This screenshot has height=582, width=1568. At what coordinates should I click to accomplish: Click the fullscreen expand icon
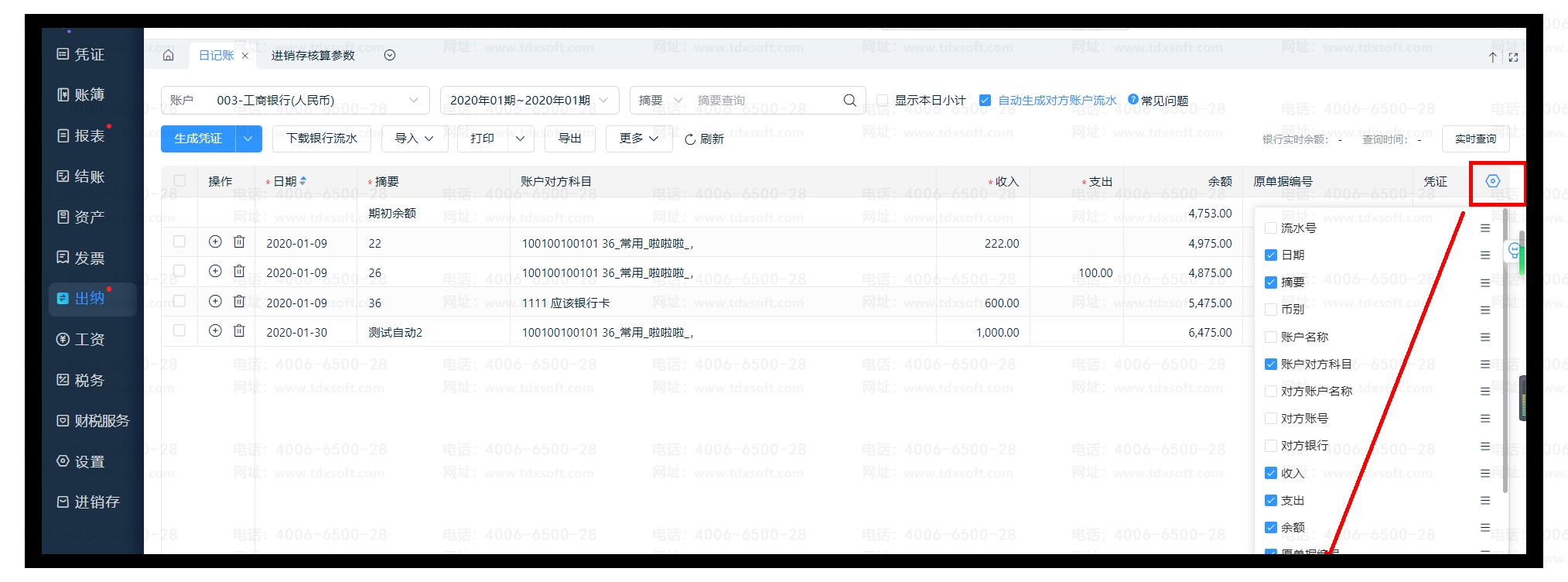pyautogui.click(x=1513, y=57)
